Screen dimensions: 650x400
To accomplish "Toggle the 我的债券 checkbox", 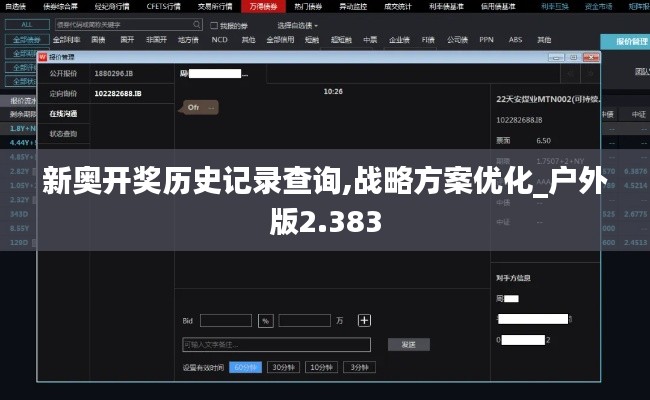I will click(x=216, y=25).
